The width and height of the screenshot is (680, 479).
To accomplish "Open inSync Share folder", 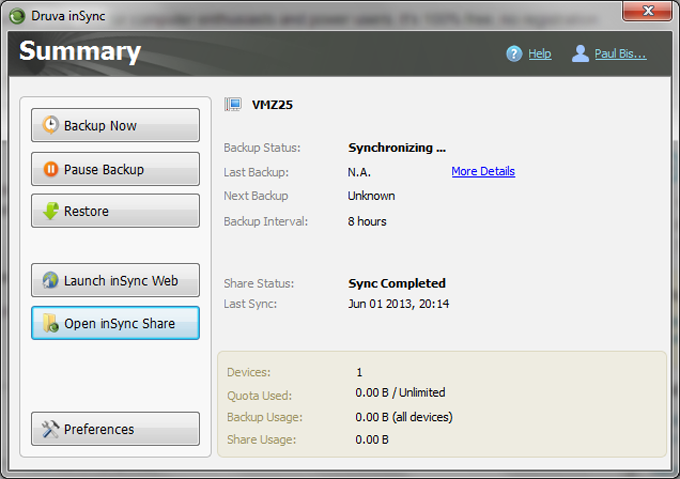I will point(115,323).
